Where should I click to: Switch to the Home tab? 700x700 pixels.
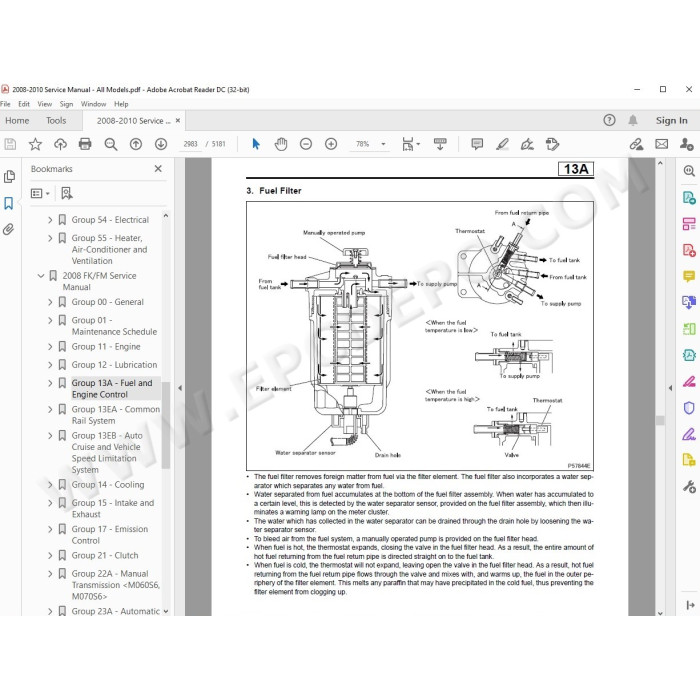(17, 121)
